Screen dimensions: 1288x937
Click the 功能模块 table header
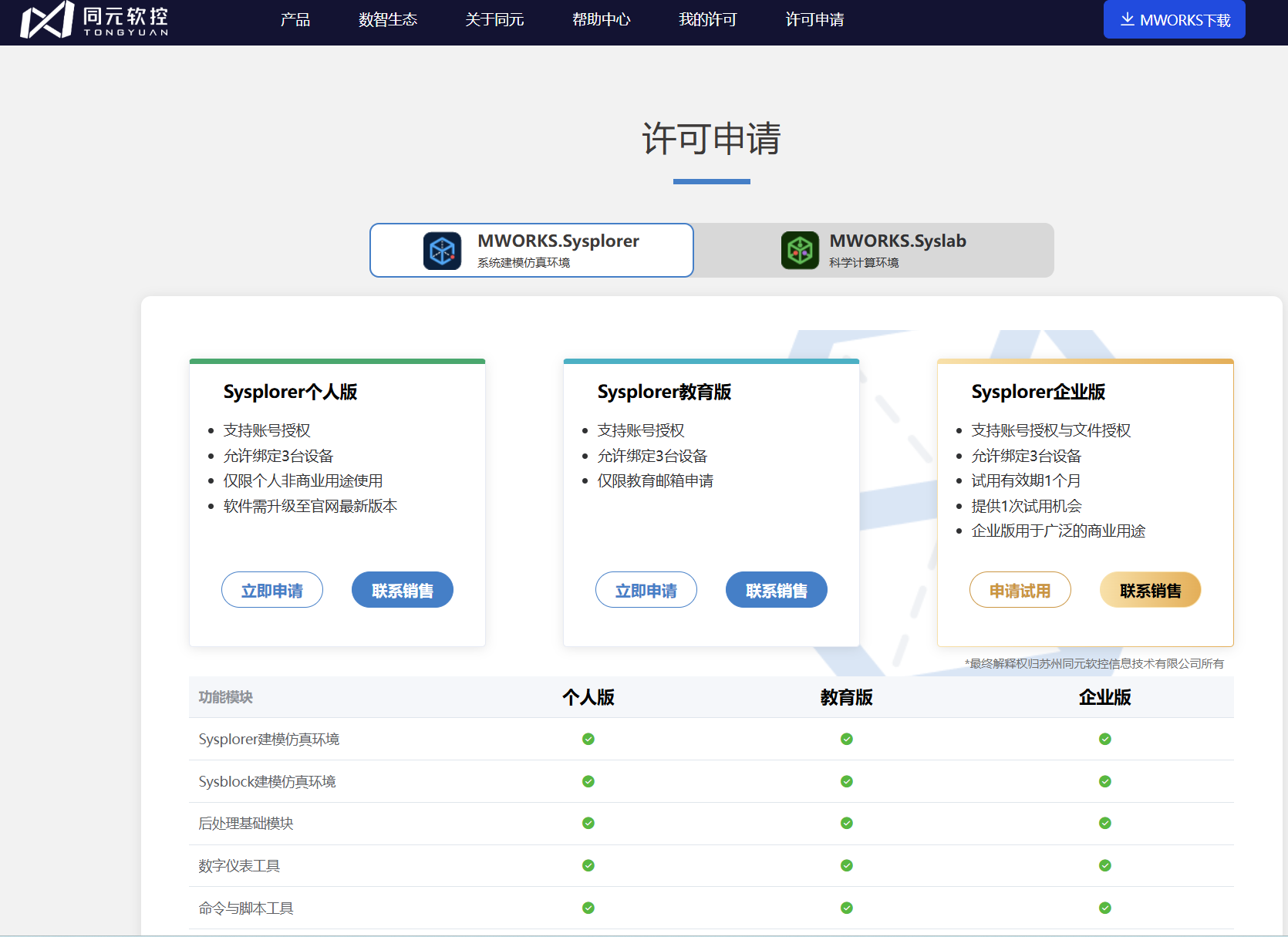tap(226, 697)
